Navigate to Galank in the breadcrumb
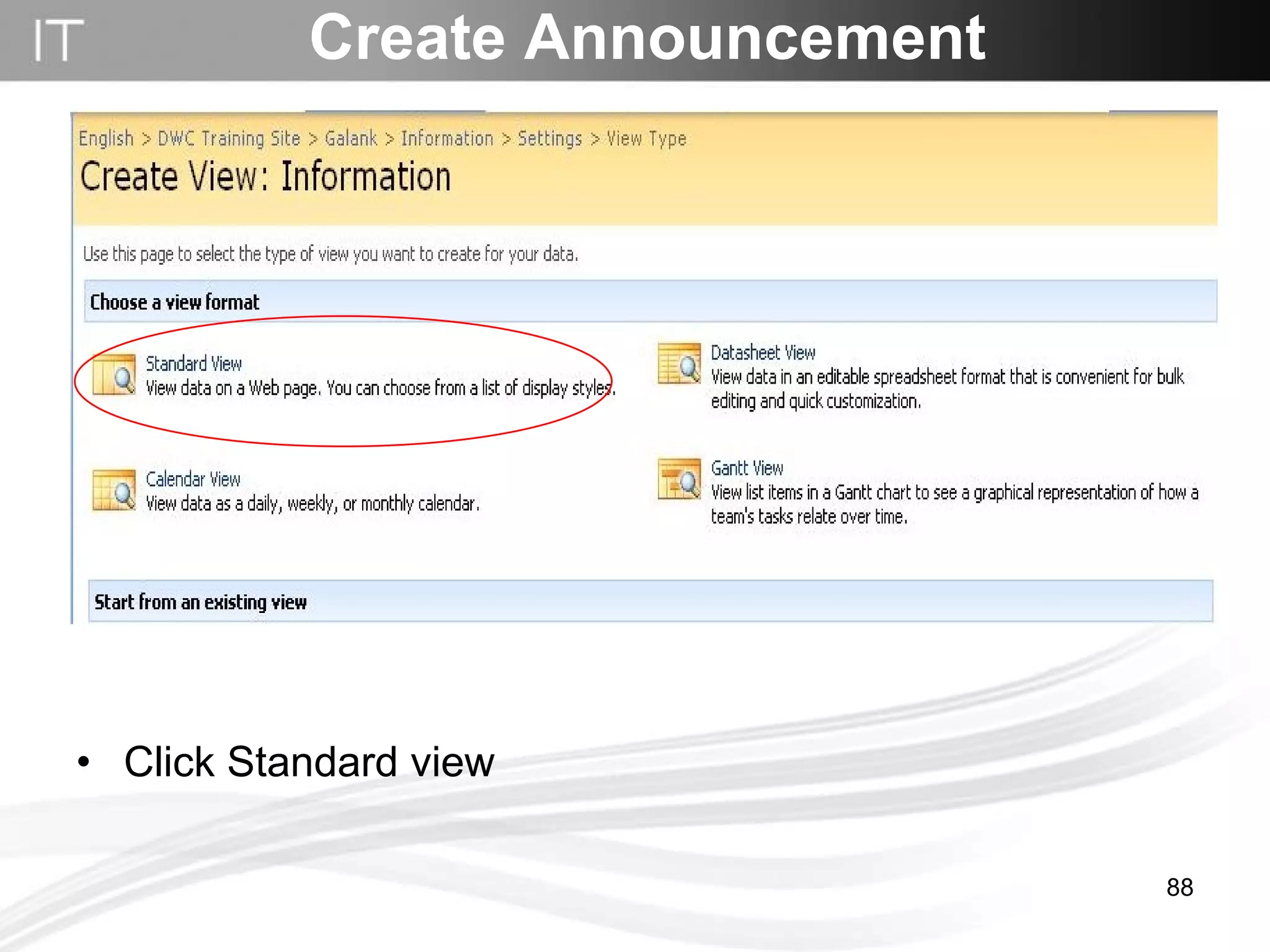The height and width of the screenshot is (952, 1270). click(x=351, y=138)
